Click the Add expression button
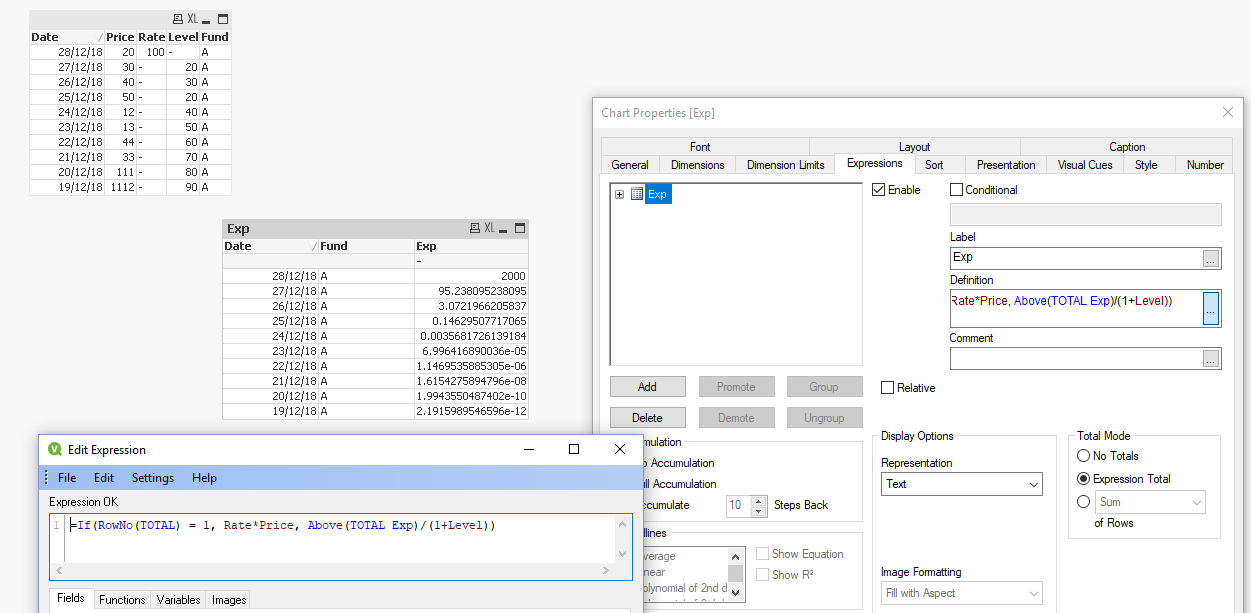 pyautogui.click(x=647, y=387)
